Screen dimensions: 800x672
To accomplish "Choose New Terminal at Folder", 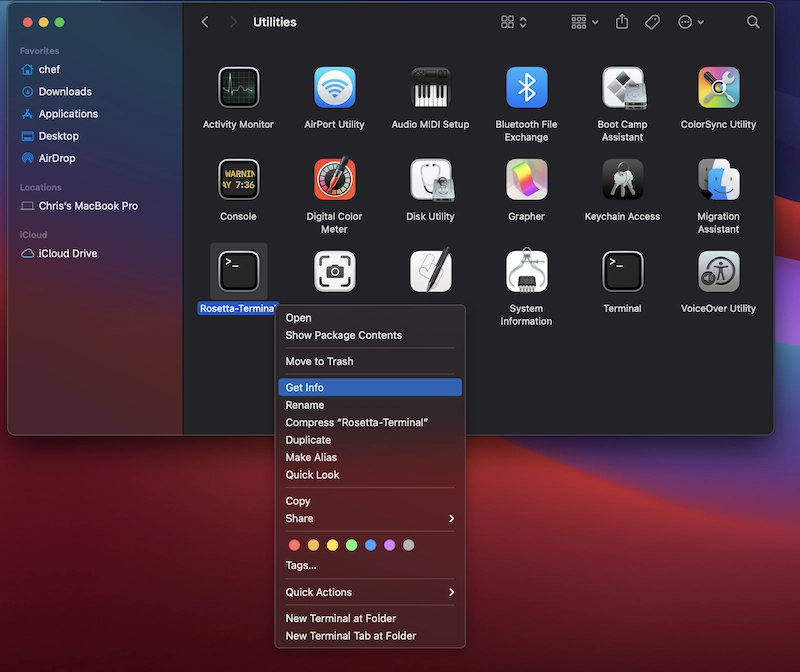I will click(x=370, y=618).
